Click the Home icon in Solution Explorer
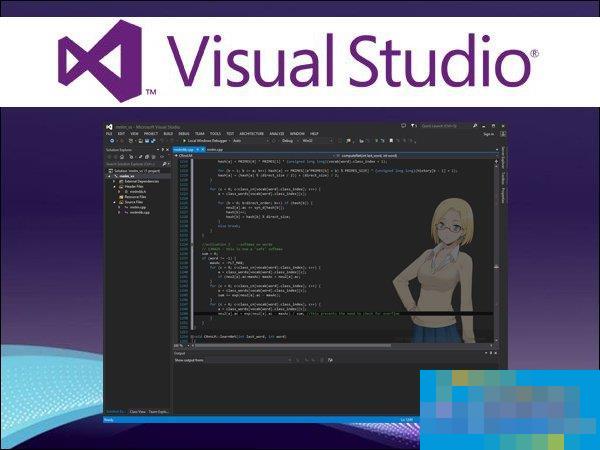Viewport: 600px width, 450px height. 122,157
